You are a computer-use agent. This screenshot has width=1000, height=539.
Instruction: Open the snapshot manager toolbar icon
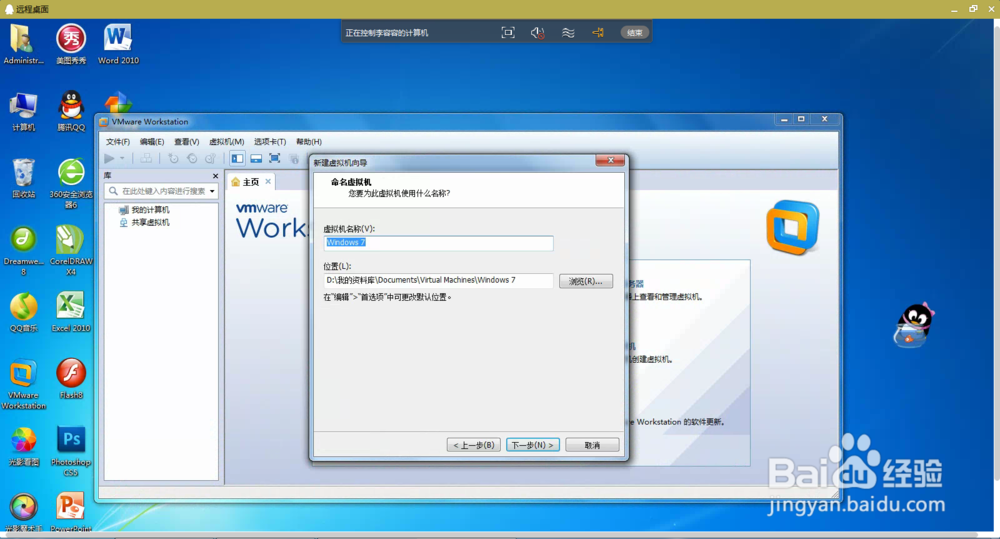tap(210, 158)
